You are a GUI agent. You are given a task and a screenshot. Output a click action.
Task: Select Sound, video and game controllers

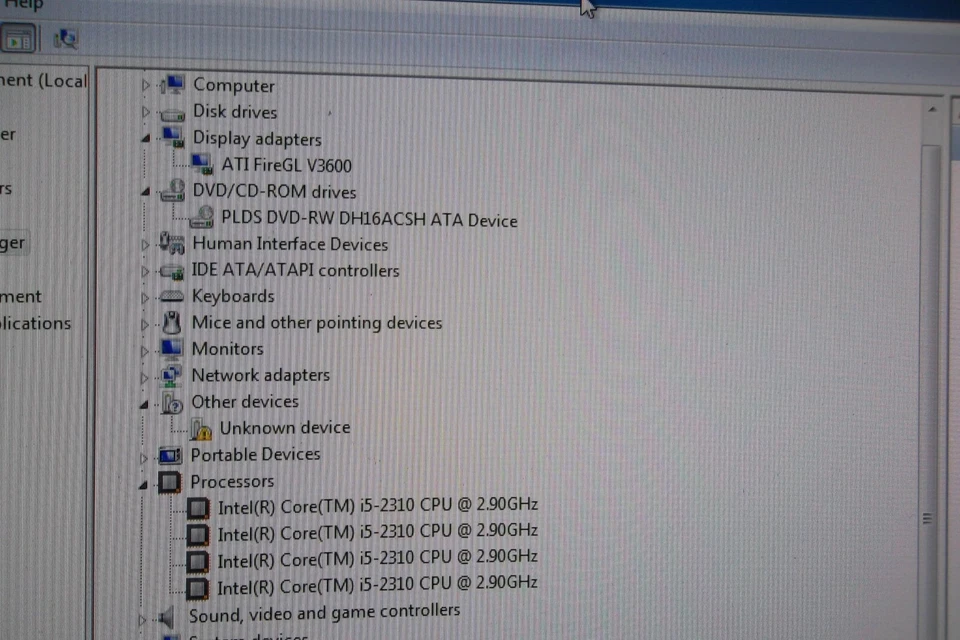point(326,610)
